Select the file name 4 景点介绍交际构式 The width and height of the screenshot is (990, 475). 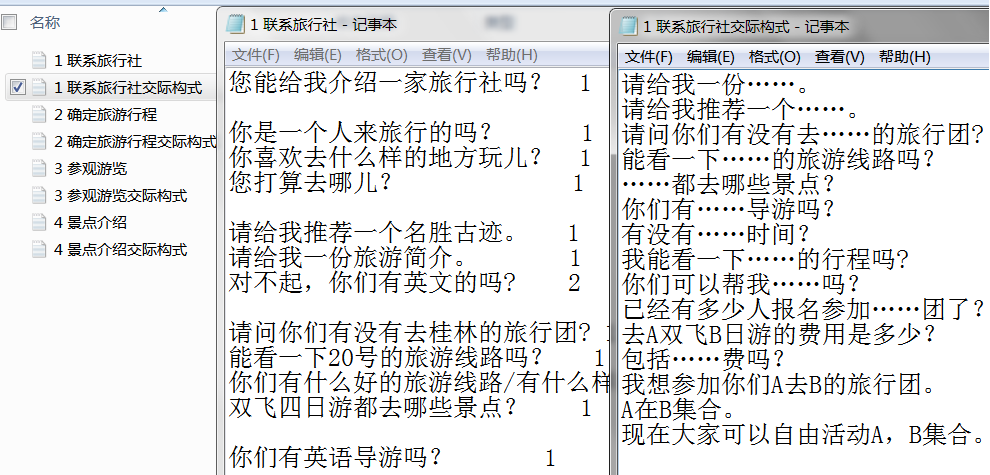click(x=120, y=250)
